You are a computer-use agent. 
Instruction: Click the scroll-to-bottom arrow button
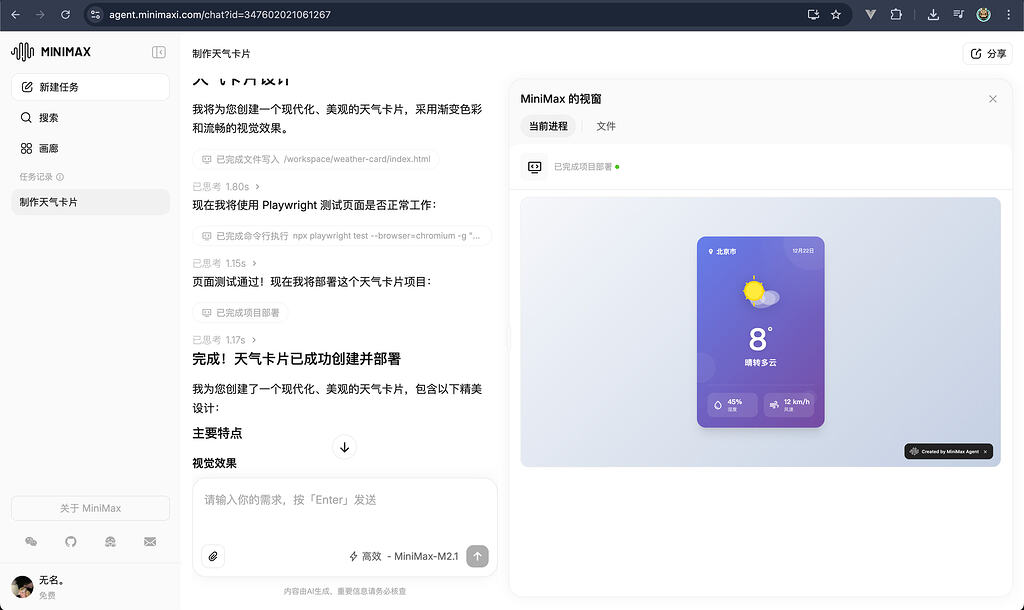point(344,447)
